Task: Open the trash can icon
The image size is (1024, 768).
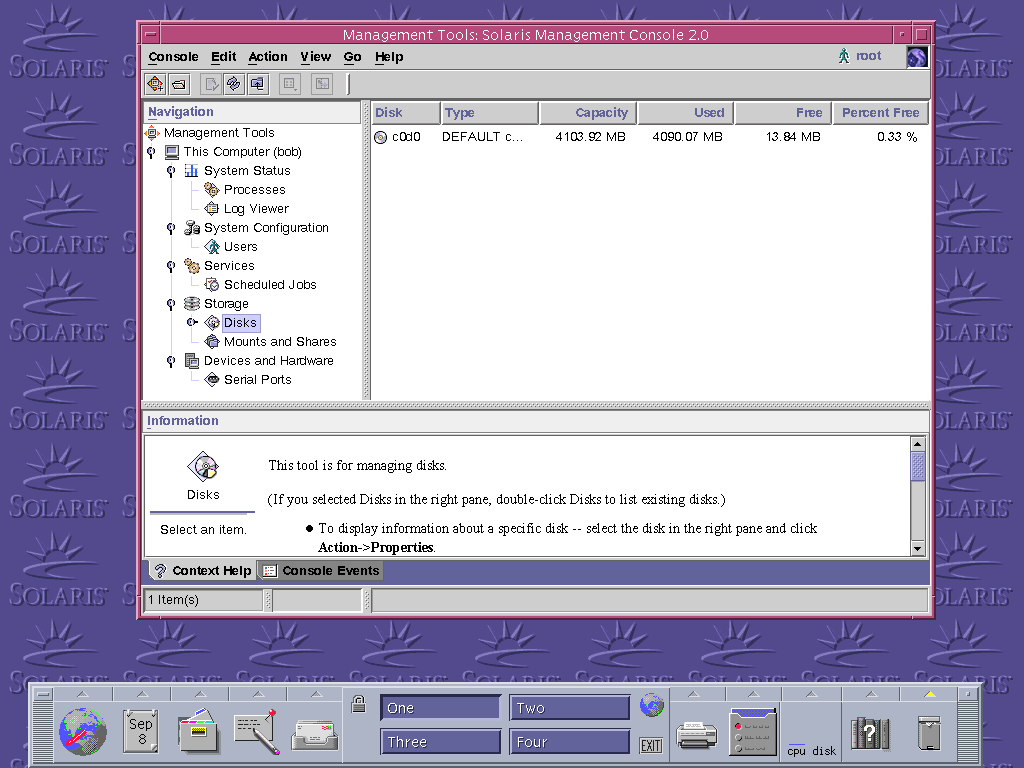Action: coord(929,733)
